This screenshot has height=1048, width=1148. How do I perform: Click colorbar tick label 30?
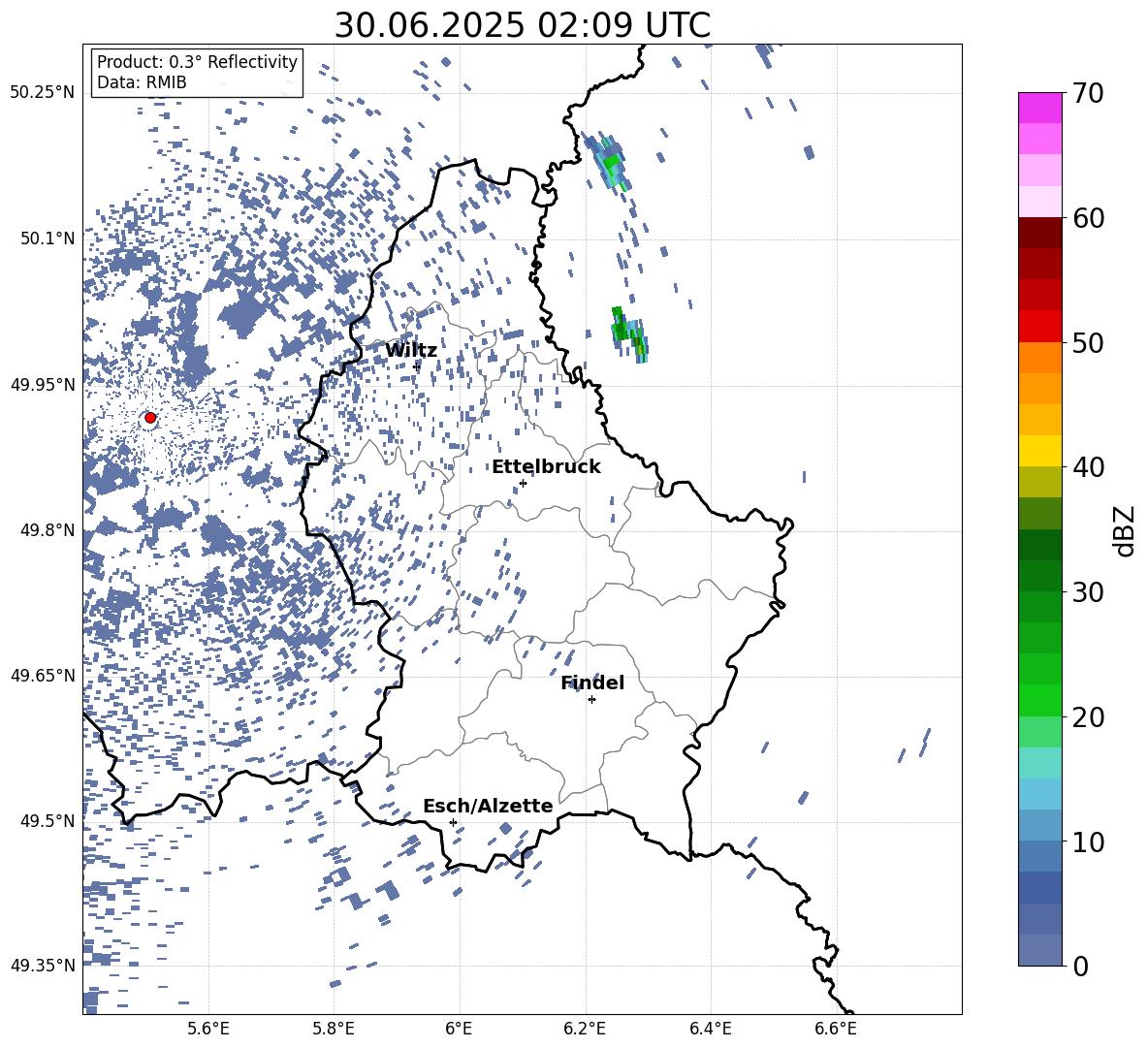pos(1088,591)
